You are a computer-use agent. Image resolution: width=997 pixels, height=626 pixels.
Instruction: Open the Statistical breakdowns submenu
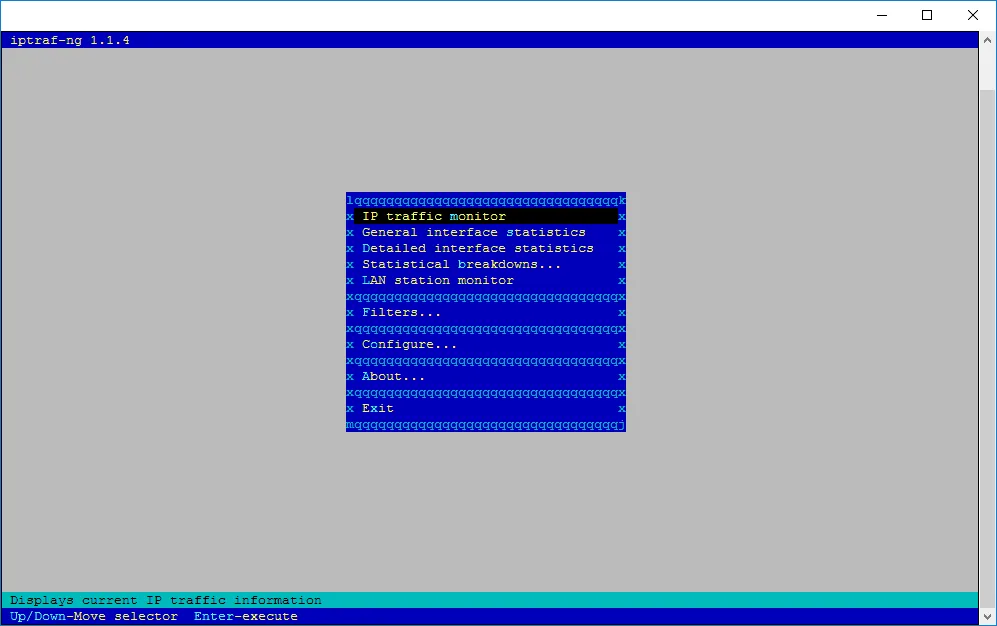(486, 264)
